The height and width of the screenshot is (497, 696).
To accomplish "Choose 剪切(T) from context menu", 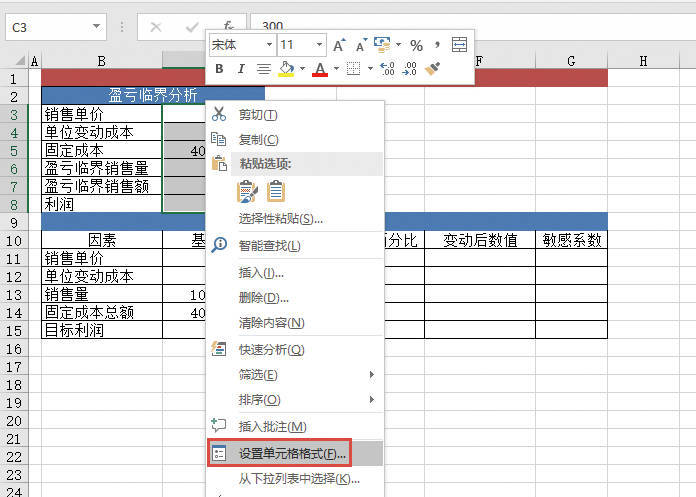I will pyautogui.click(x=295, y=115).
